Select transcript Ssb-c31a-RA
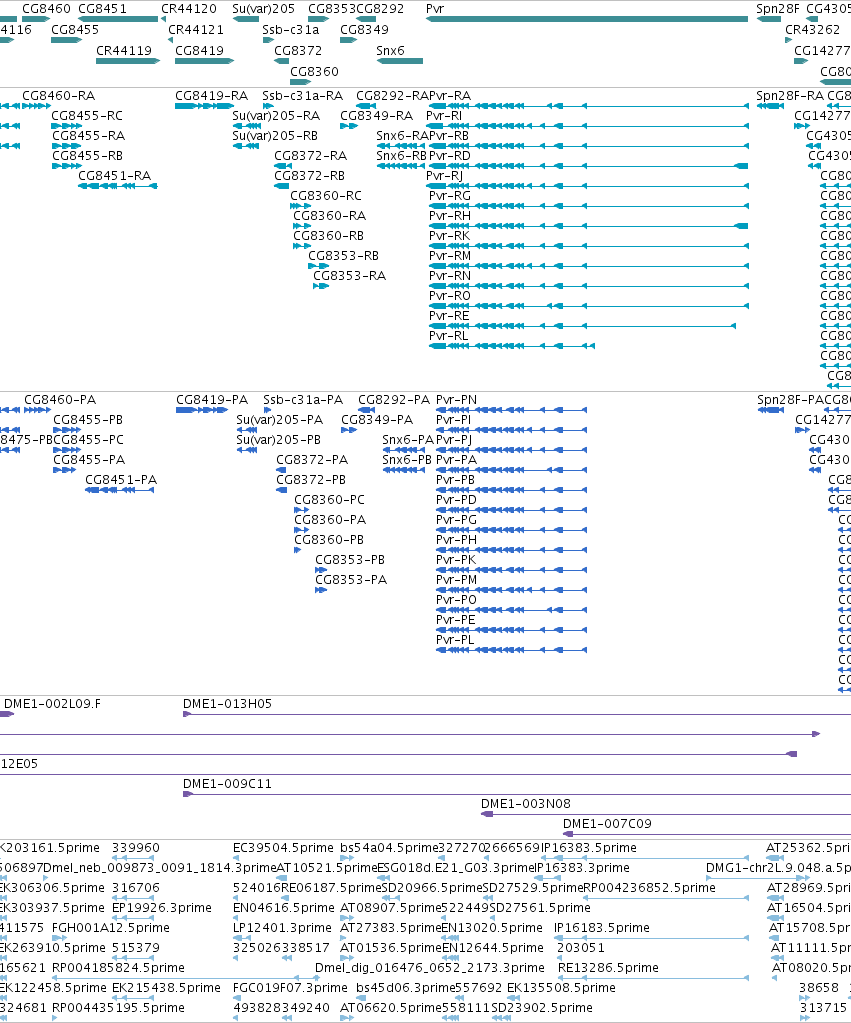 coord(302,96)
